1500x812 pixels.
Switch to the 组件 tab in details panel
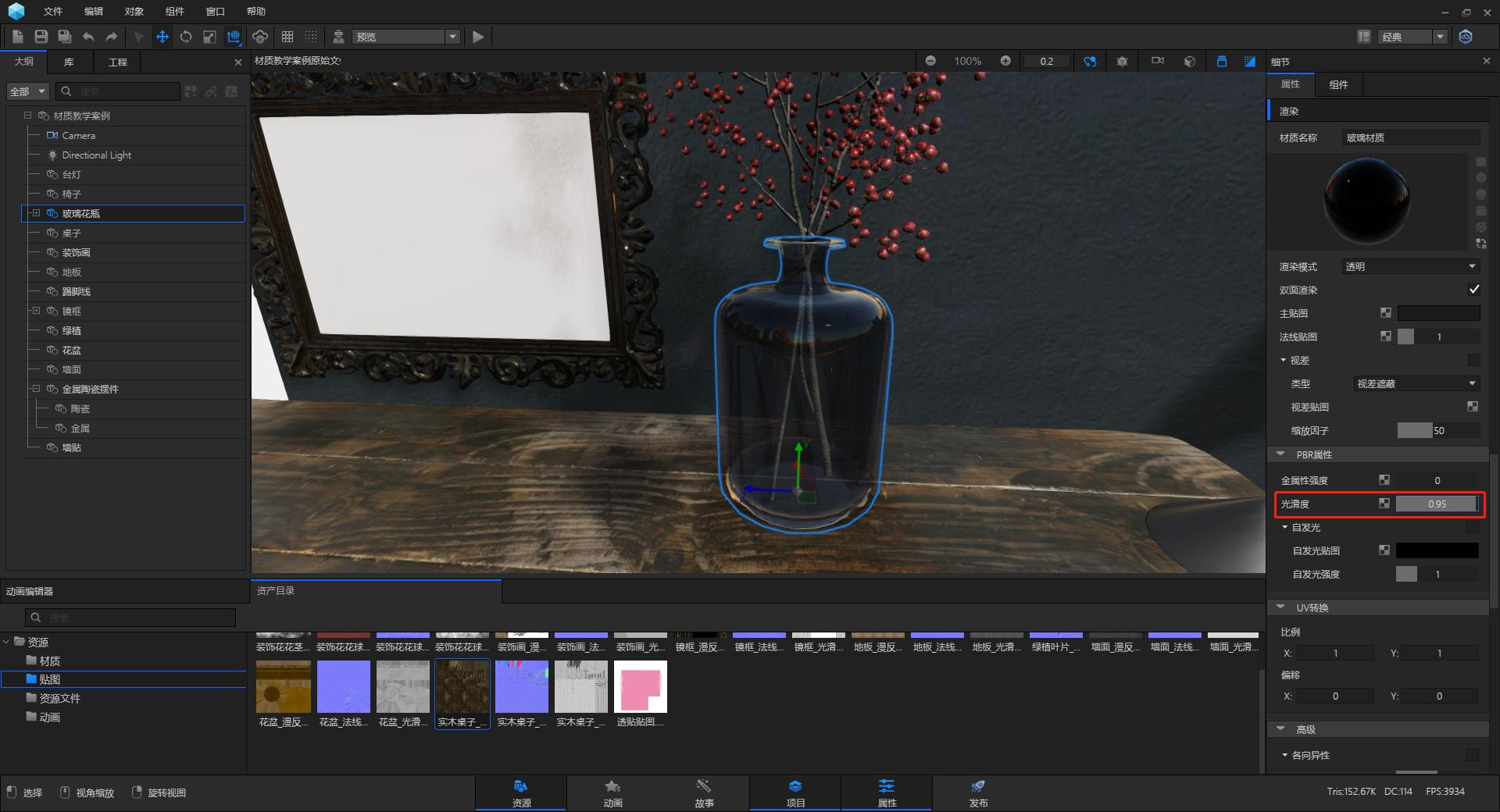[1338, 84]
